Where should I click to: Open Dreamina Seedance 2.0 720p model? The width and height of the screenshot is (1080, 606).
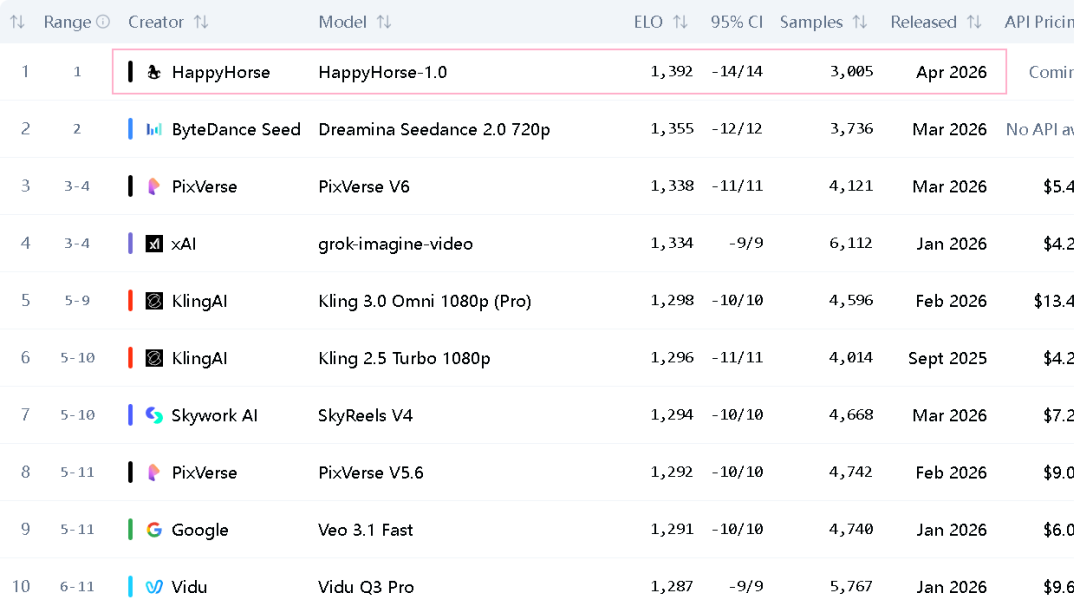click(434, 129)
